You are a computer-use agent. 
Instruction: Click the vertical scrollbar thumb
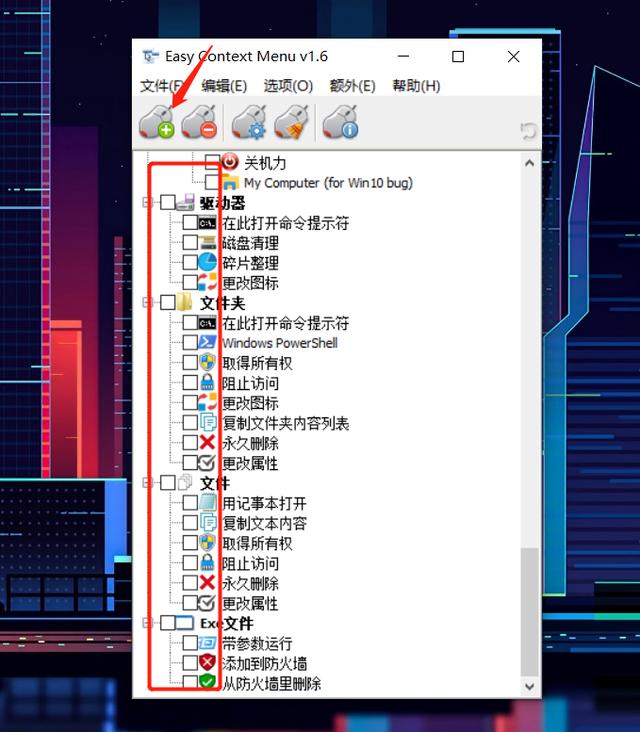529,612
